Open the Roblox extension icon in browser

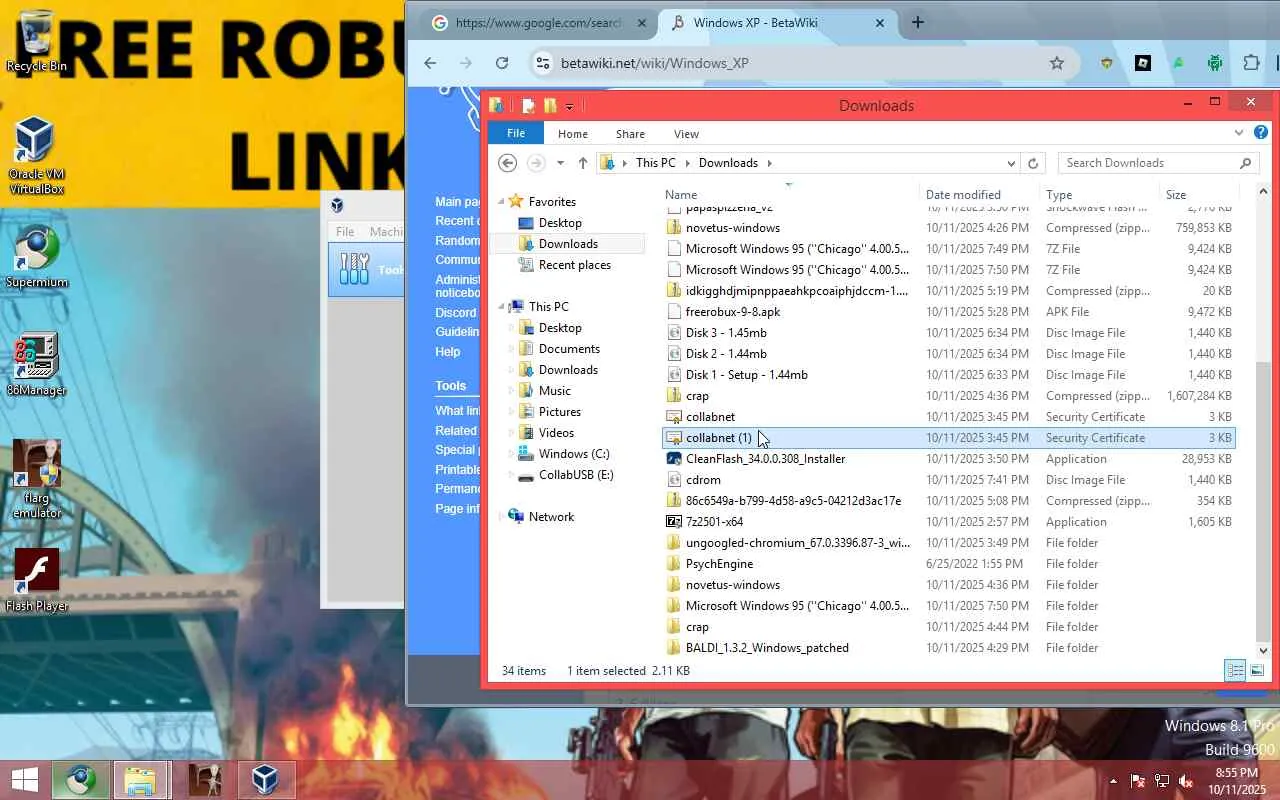[x=1143, y=63]
